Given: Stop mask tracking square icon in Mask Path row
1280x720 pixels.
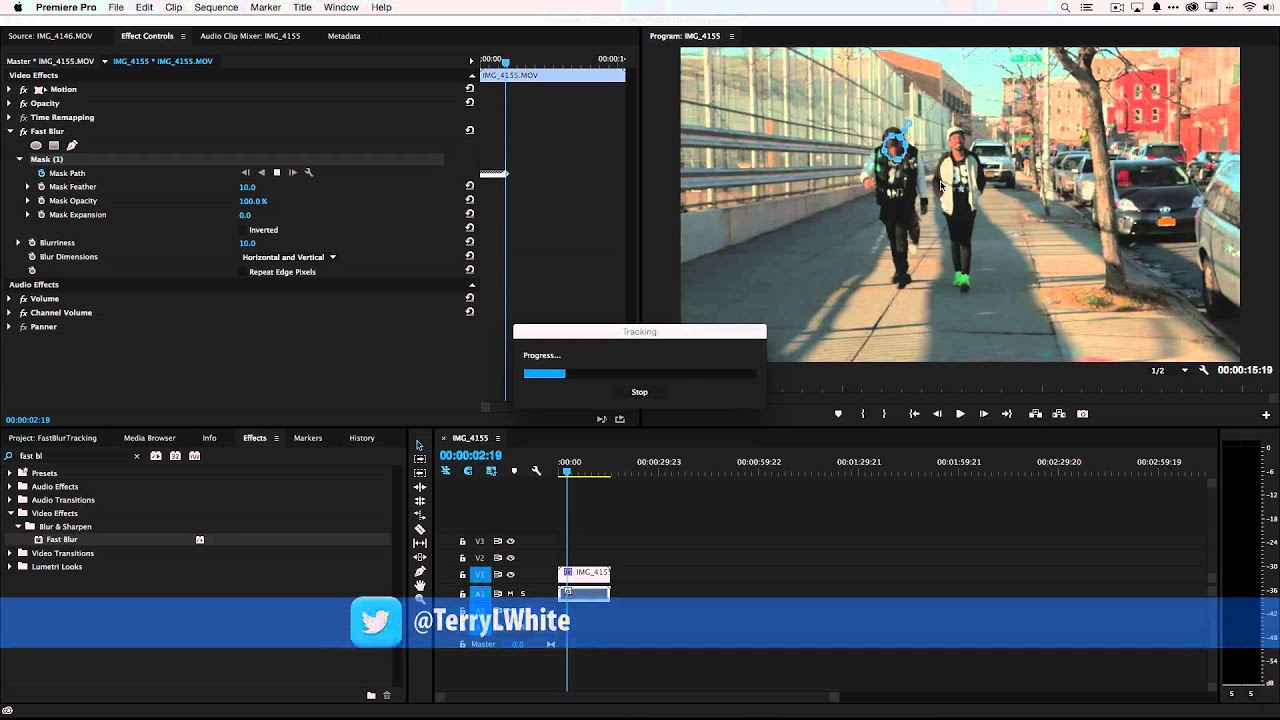Looking at the screenshot, I should pyautogui.click(x=277, y=173).
